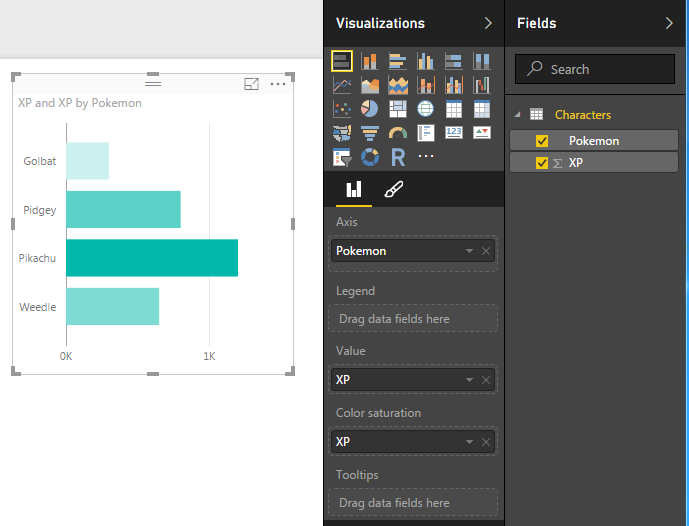The width and height of the screenshot is (689, 526).
Task: Select the Multi-row card visualization
Action: [426, 133]
